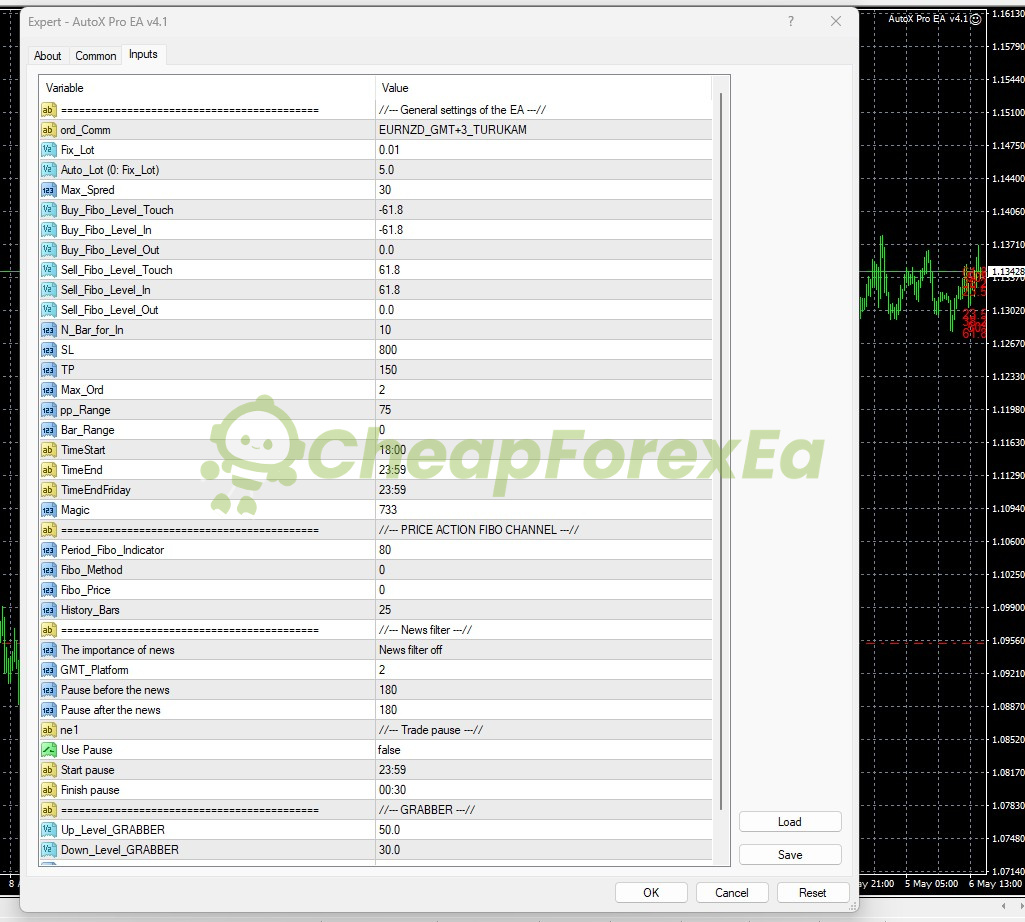This screenshot has height=922, width=1025.
Task: Click the OK button
Action: coord(651,893)
